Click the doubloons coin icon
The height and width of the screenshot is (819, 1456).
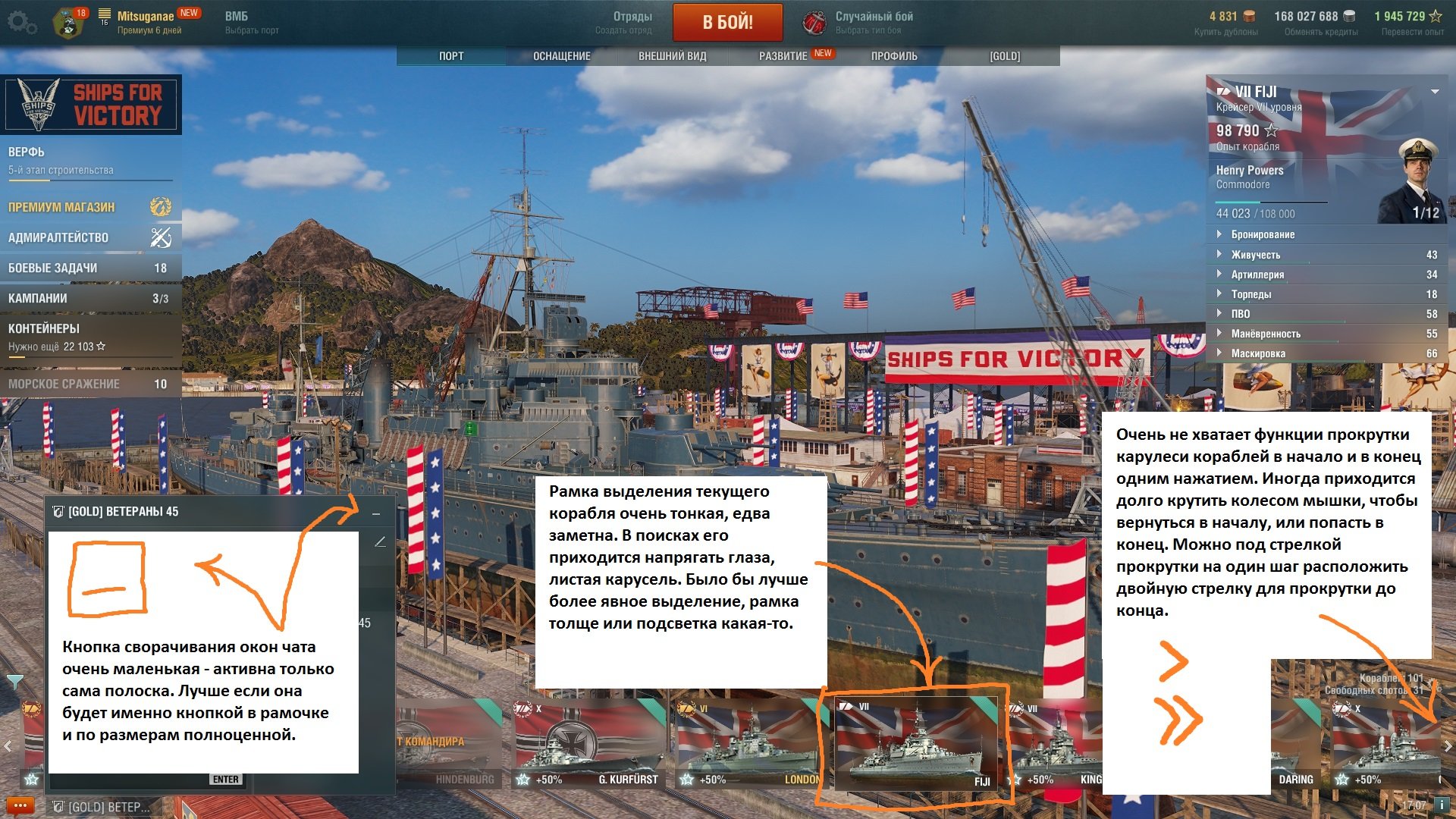pyautogui.click(x=1250, y=16)
